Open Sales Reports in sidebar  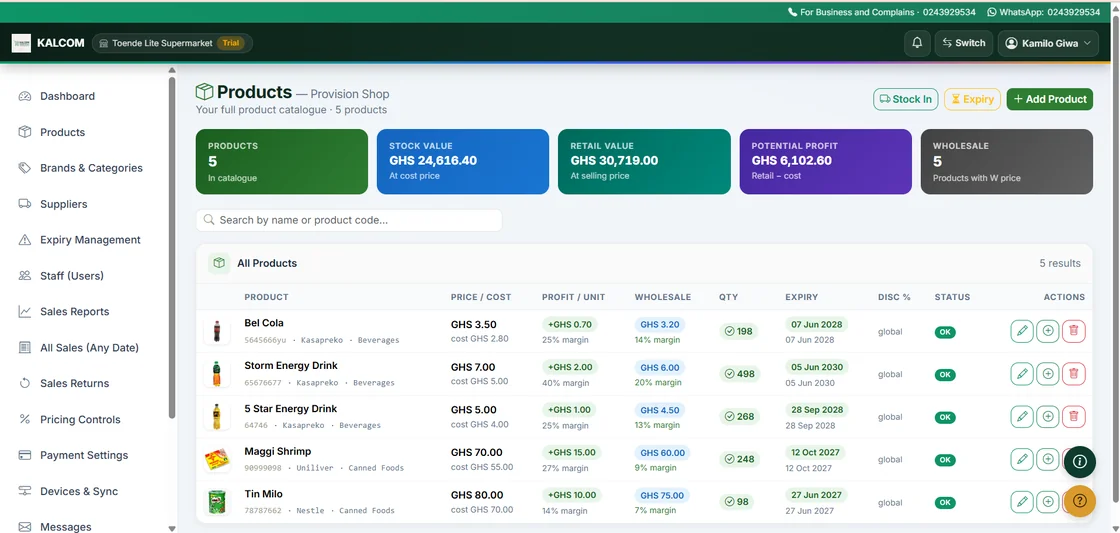[74, 312]
